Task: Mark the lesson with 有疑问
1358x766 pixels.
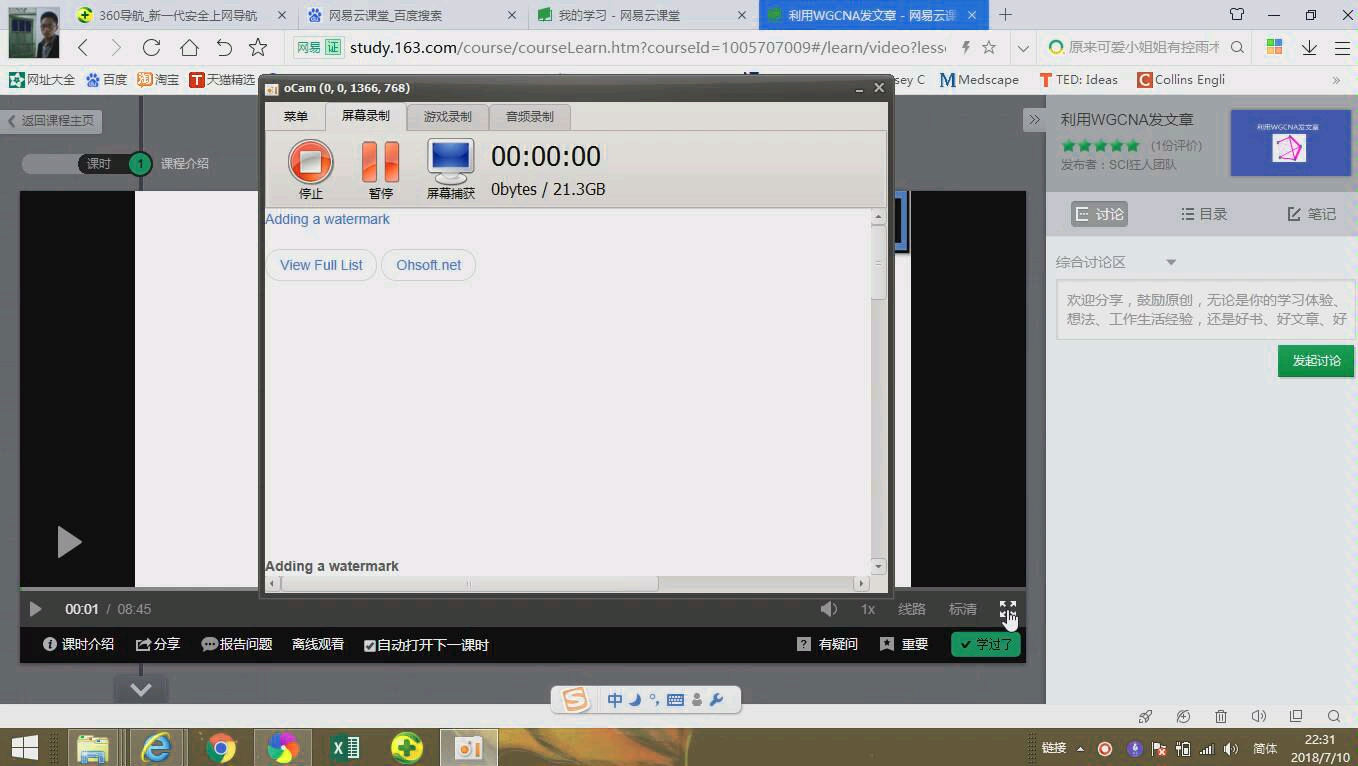Action: pyautogui.click(x=828, y=645)
